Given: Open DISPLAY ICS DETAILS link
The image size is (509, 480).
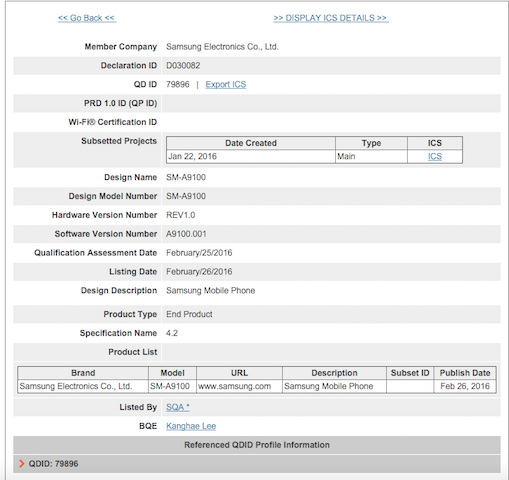Looking at the screenshot, I should 331,18.
